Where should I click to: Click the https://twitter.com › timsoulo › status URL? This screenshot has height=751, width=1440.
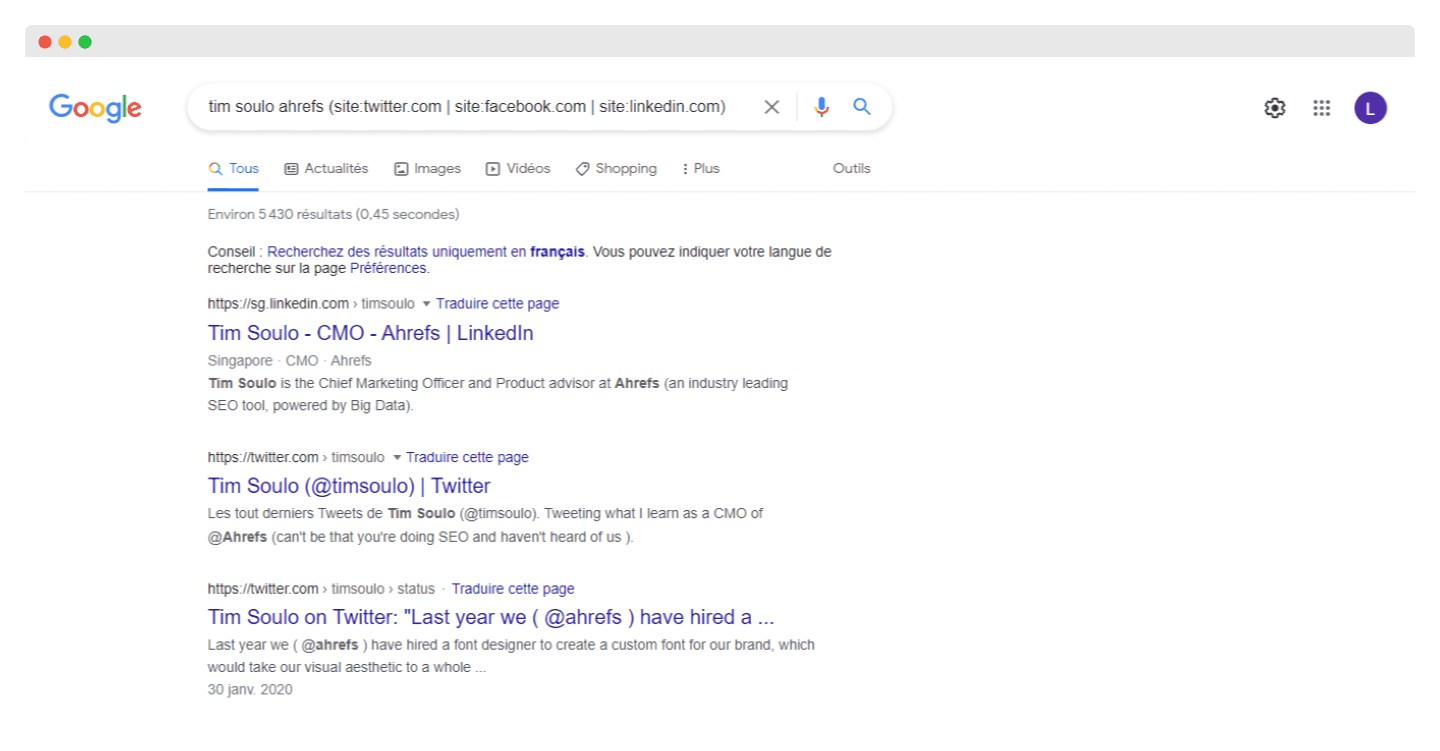click(321, 588)
